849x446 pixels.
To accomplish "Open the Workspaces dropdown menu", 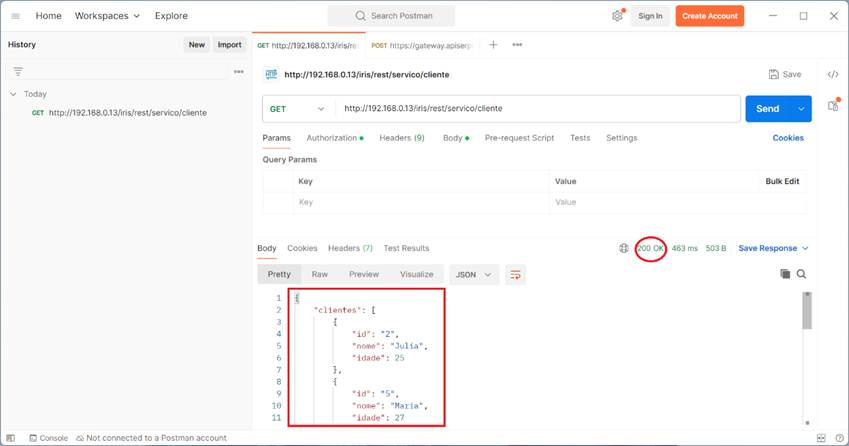I will pos(108,16).
